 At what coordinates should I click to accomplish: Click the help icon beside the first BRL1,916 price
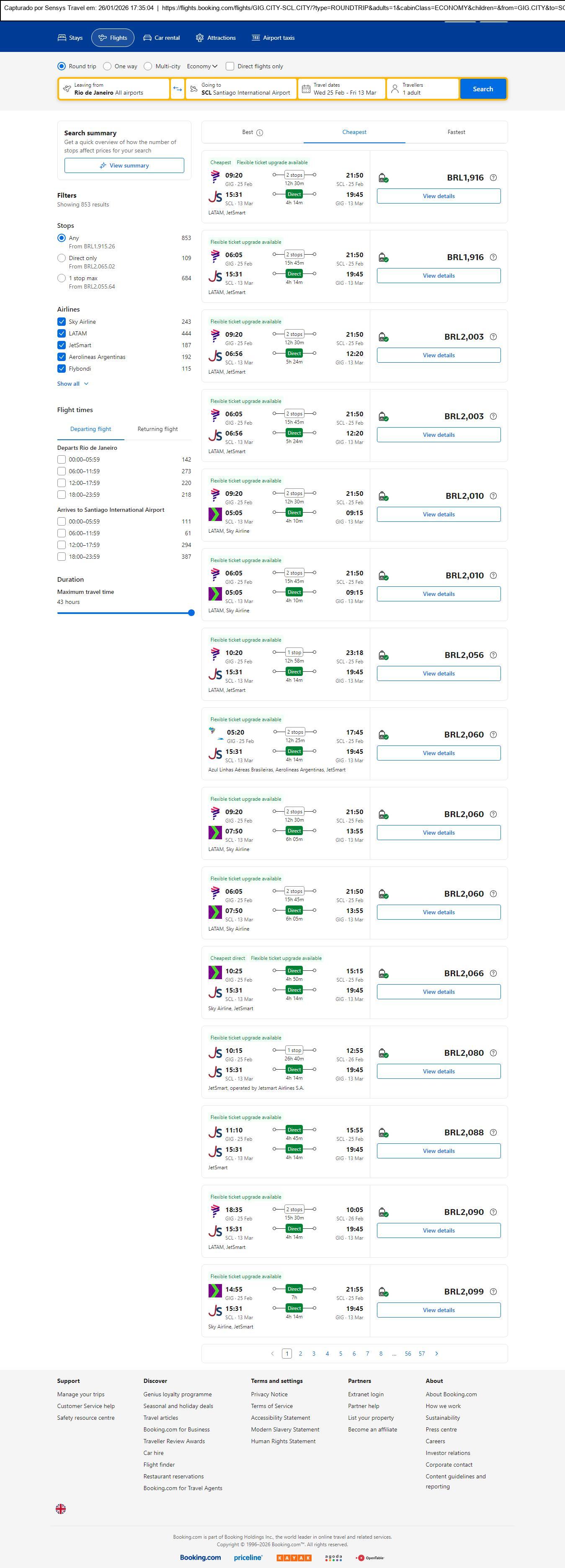pos(493,178)
